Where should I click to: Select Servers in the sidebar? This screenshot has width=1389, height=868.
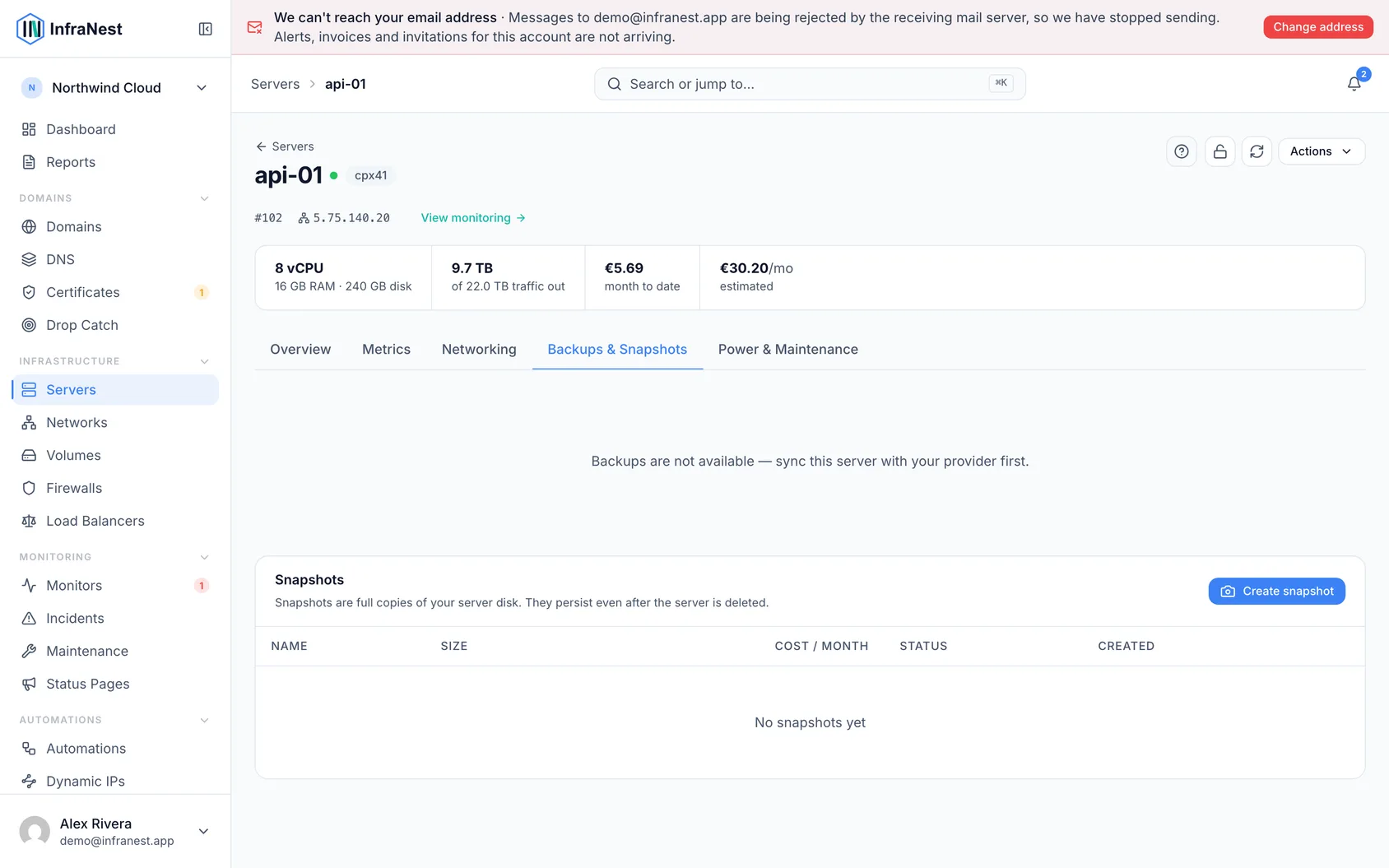point(115,389)
